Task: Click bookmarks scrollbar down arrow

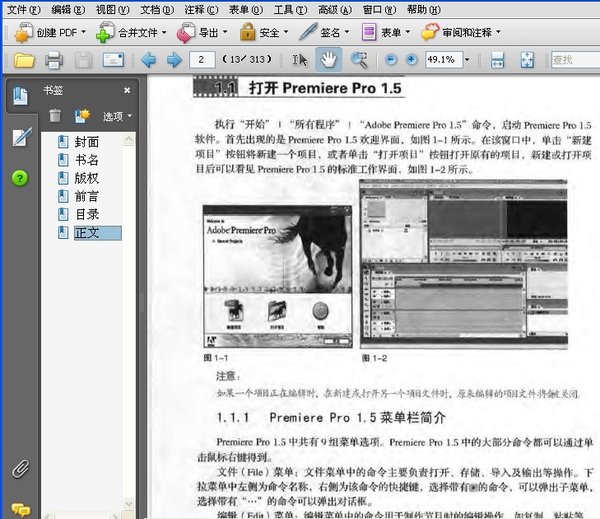Action: click(x=129, y=503)
